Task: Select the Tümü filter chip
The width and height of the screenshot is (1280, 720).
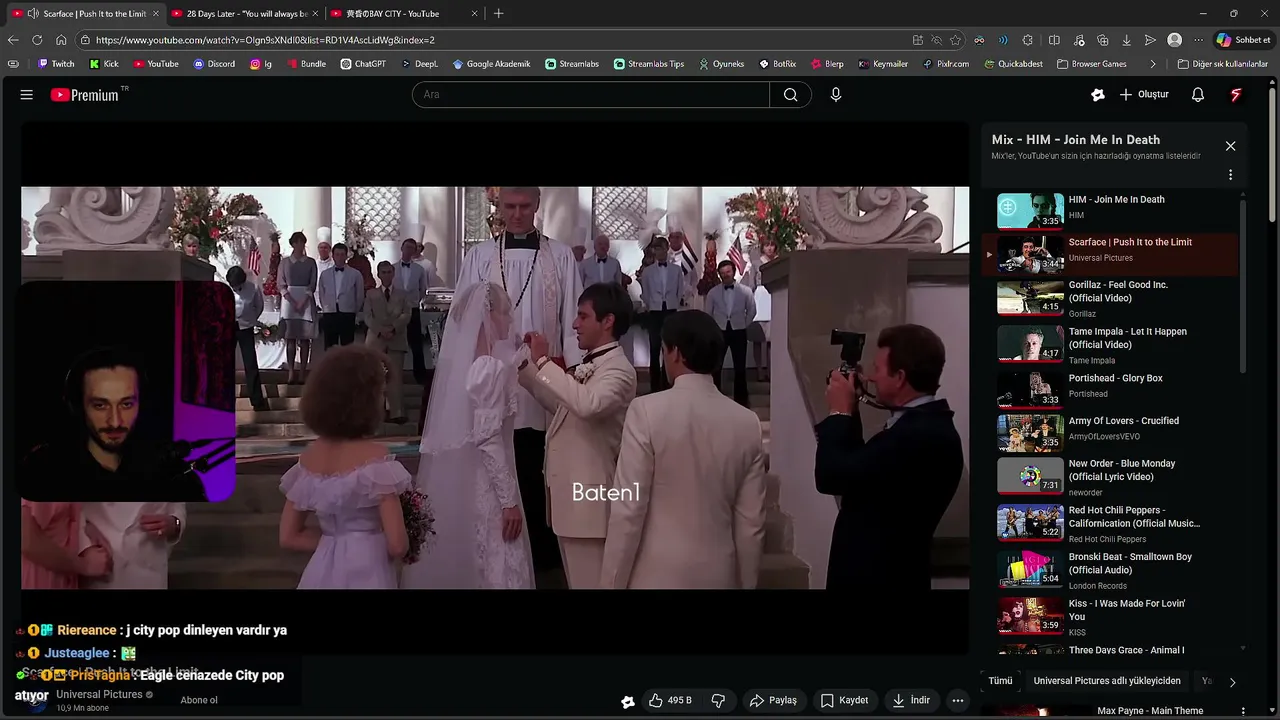Action: tap(1000, 681)
